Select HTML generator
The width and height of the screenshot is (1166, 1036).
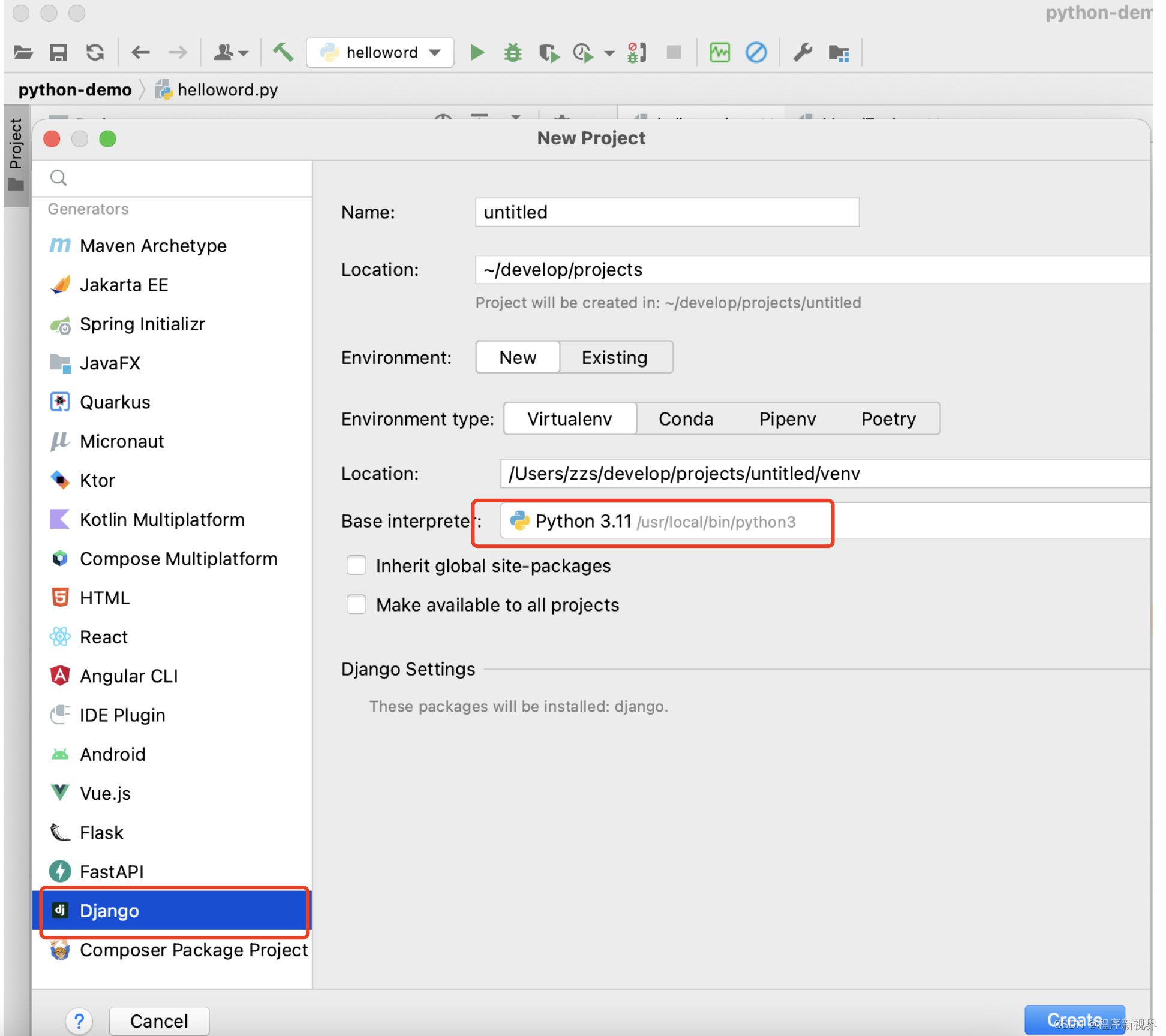(172, 598)
